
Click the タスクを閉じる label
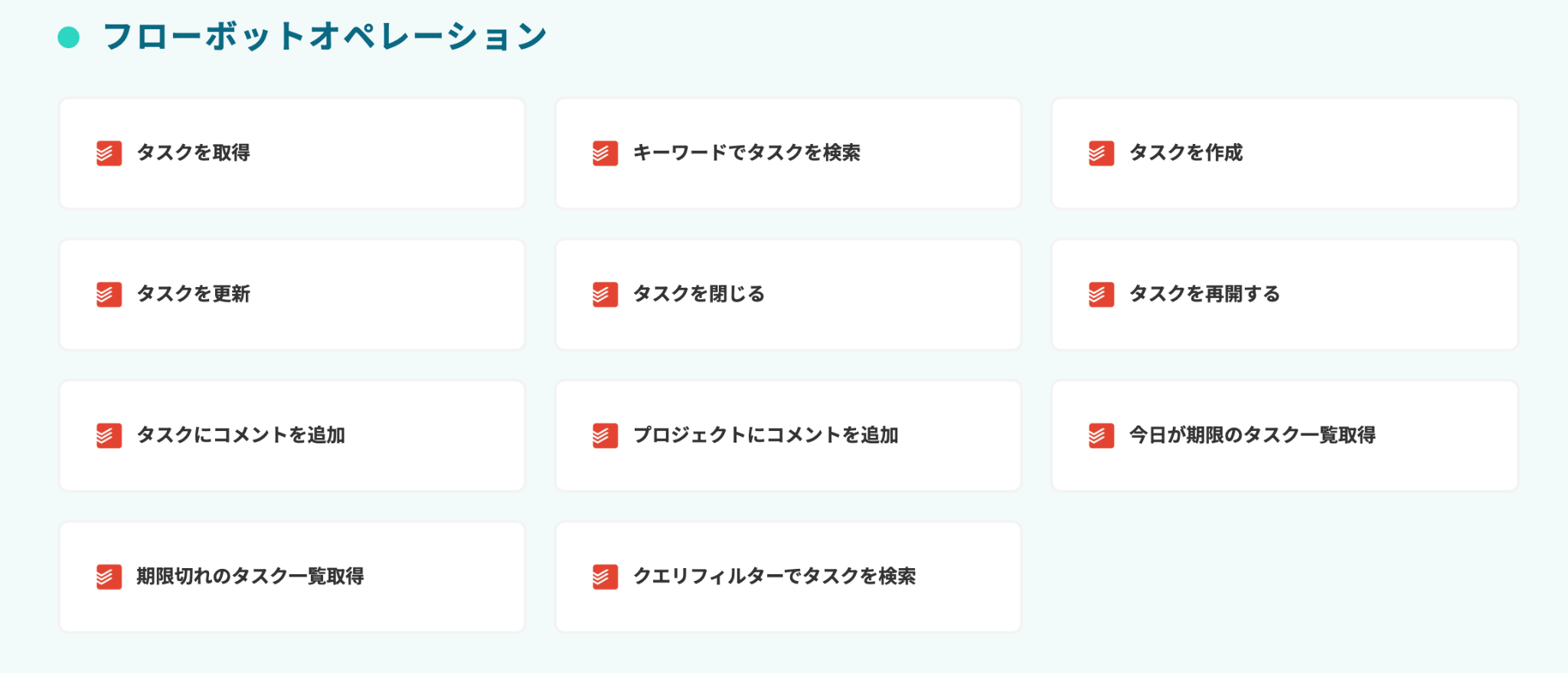coord(698,294)
